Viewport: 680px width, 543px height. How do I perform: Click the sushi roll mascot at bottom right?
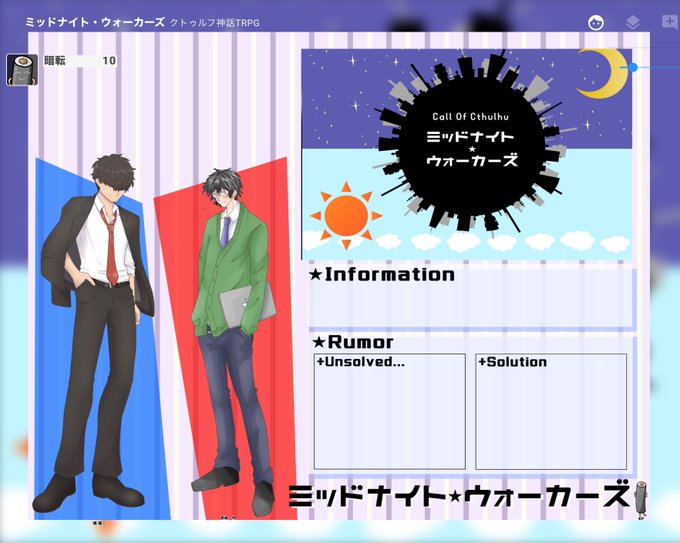click(x=640, y=499)
